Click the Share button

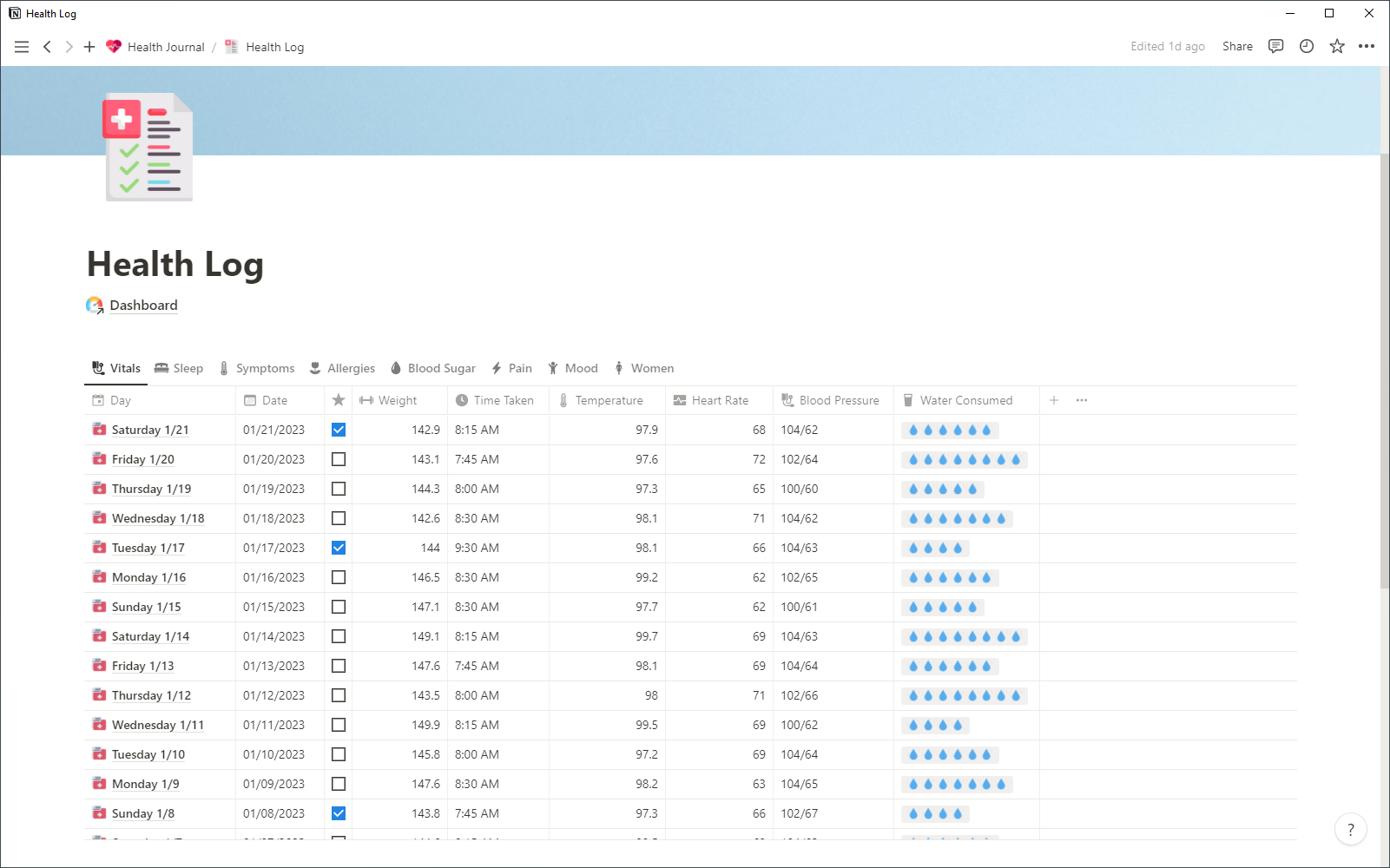click(x=1237, y=47)
